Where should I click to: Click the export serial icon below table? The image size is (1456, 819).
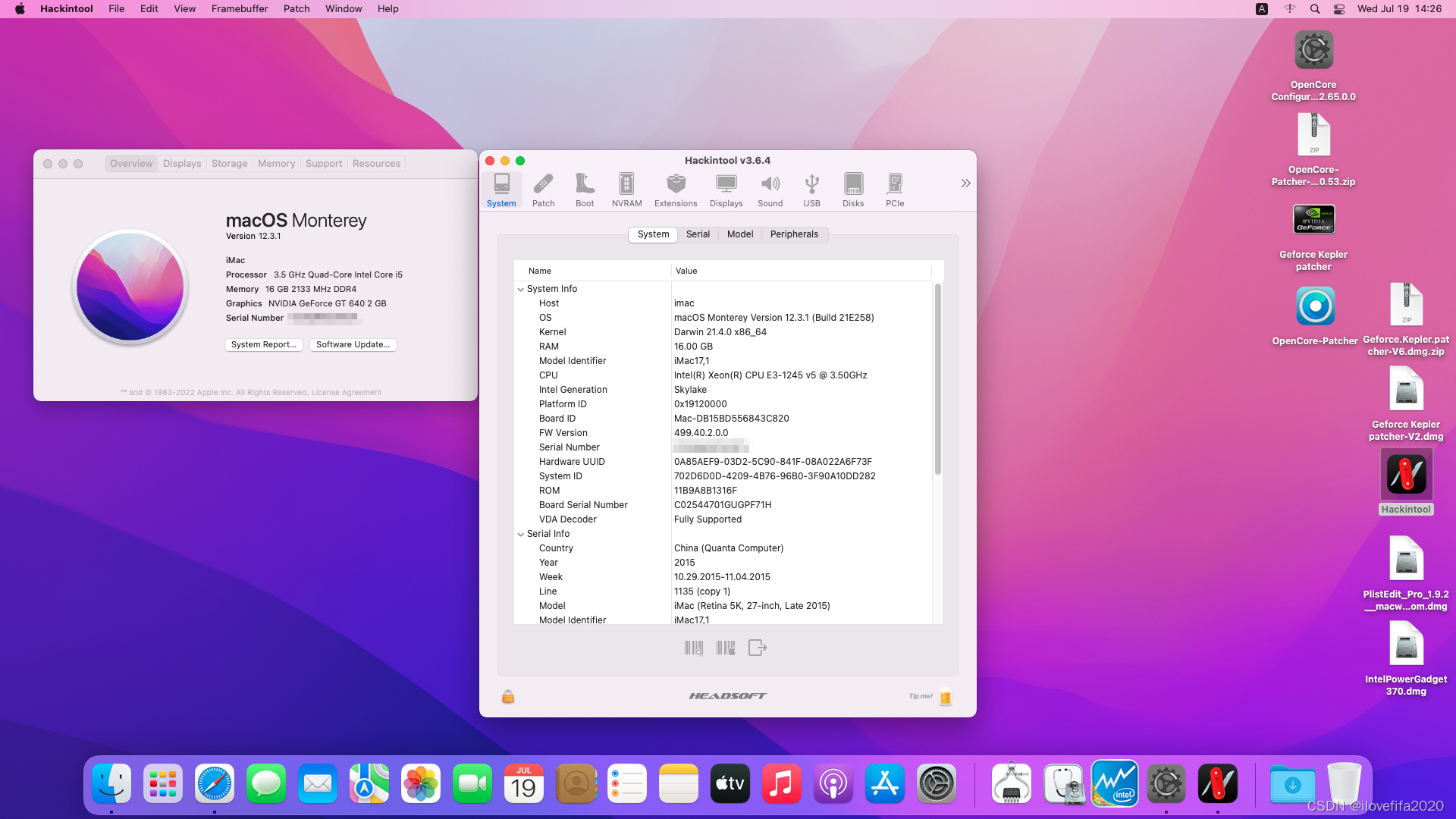(757, 648)
